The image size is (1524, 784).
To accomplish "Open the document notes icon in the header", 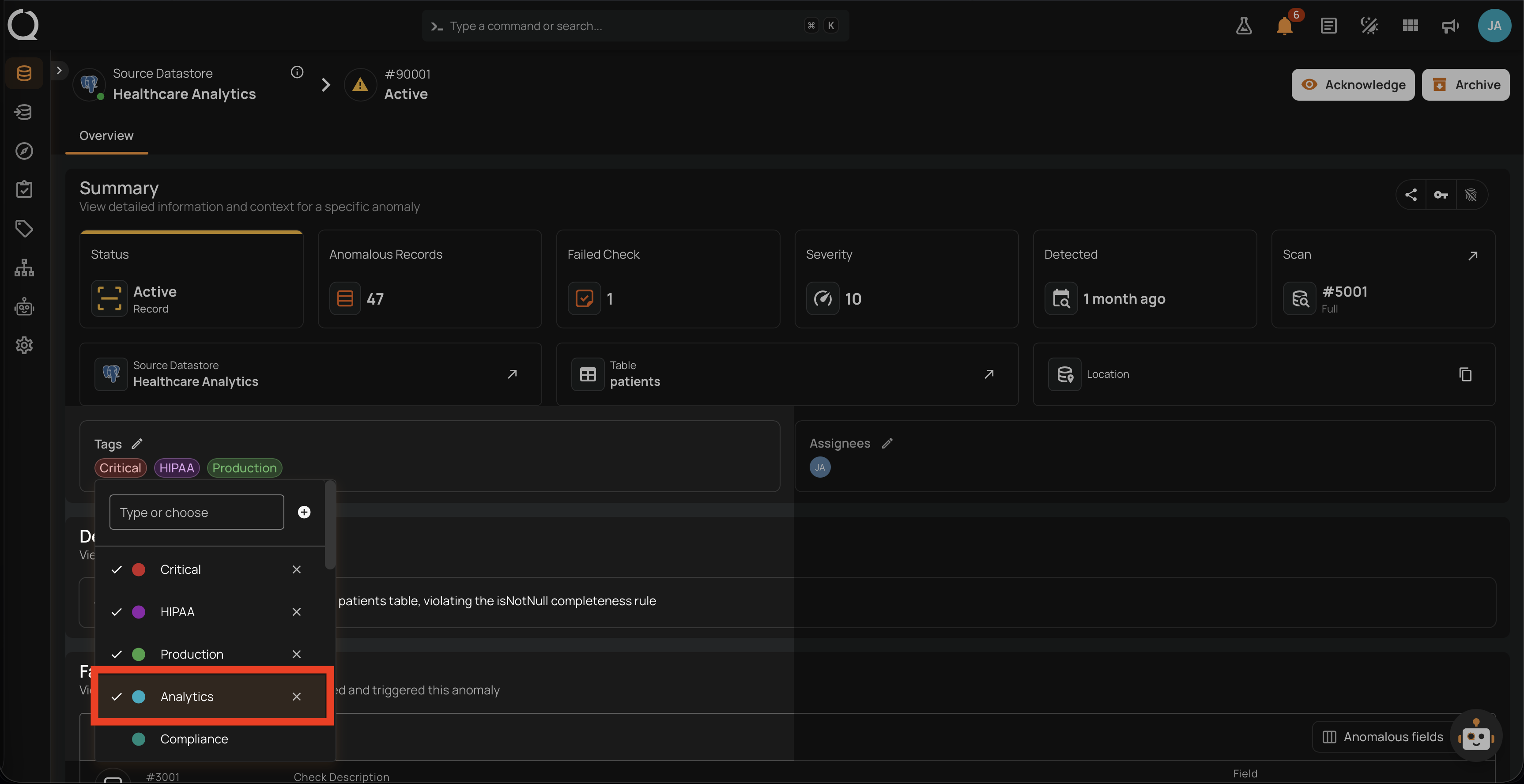I will [x=1328, y=26].
